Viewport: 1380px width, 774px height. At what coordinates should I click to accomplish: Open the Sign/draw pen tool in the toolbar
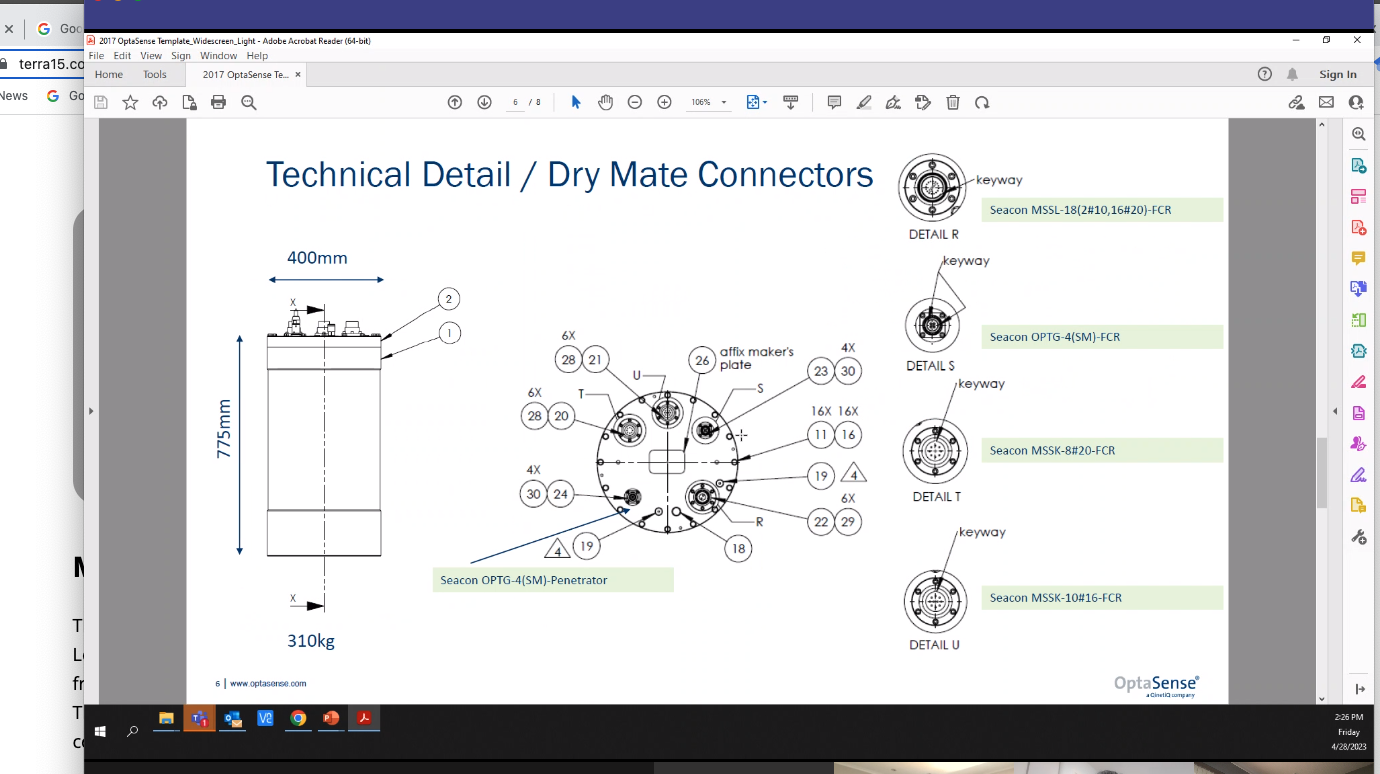894,102
